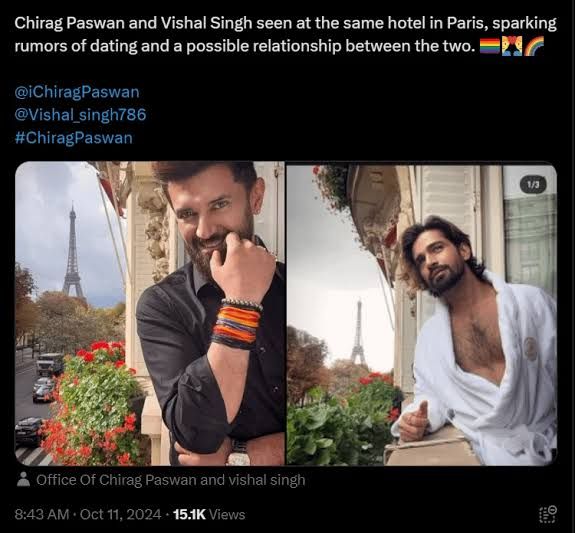575x533 pixels.
Task: Click the tagged-people person icon
Action: 23,479
